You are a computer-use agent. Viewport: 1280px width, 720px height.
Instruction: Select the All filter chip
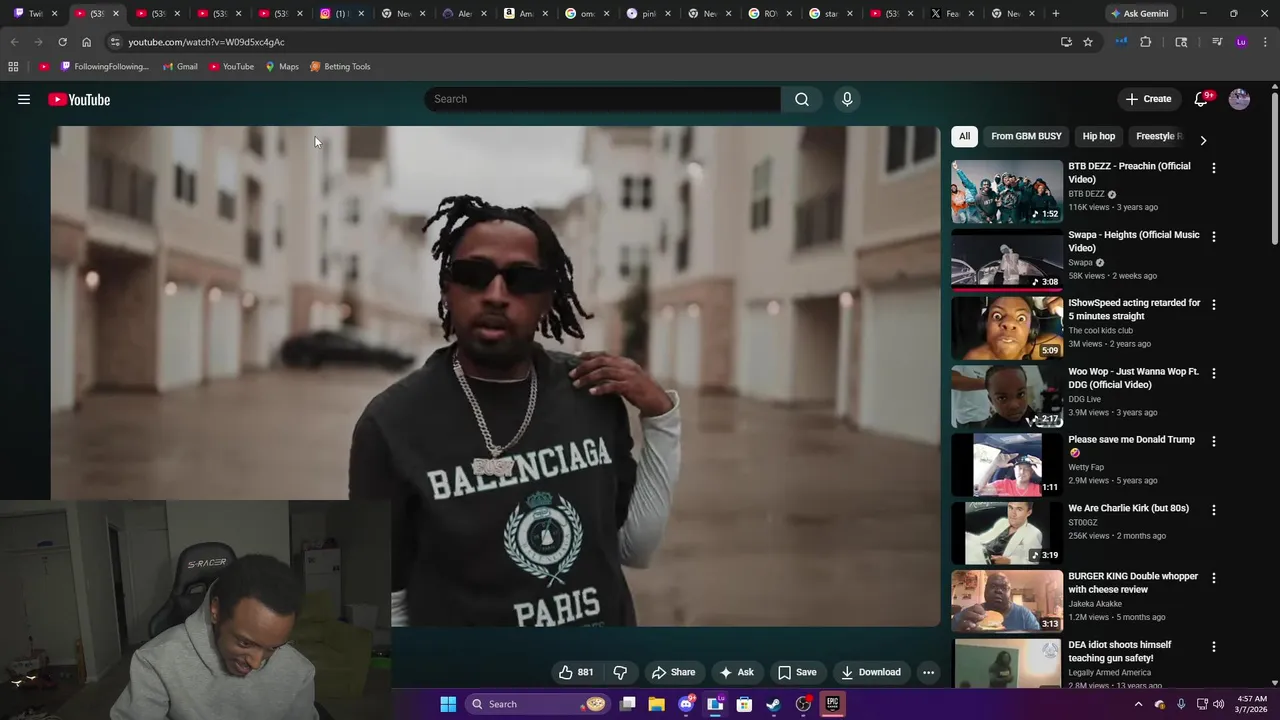pos(964,136)
